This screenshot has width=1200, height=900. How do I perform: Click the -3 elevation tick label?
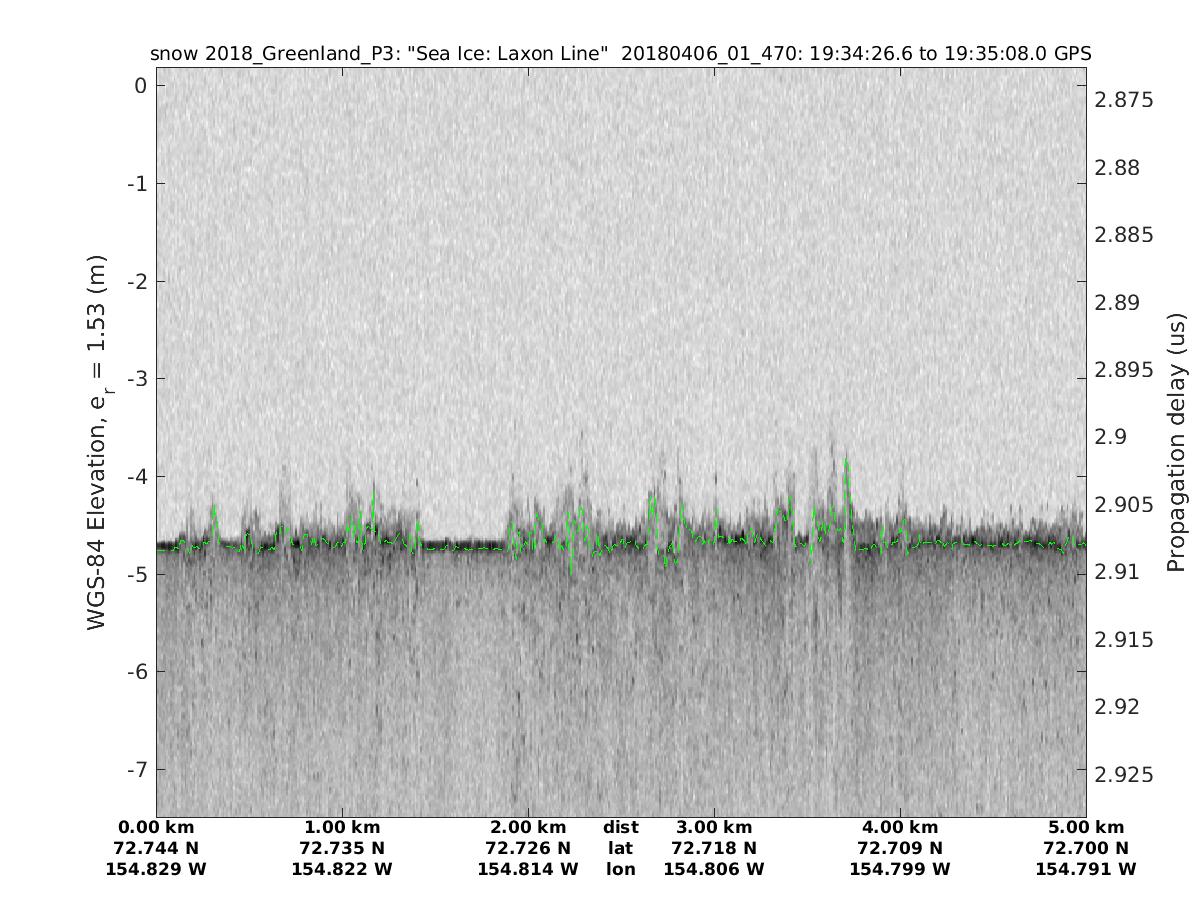[x=137, y=379]
